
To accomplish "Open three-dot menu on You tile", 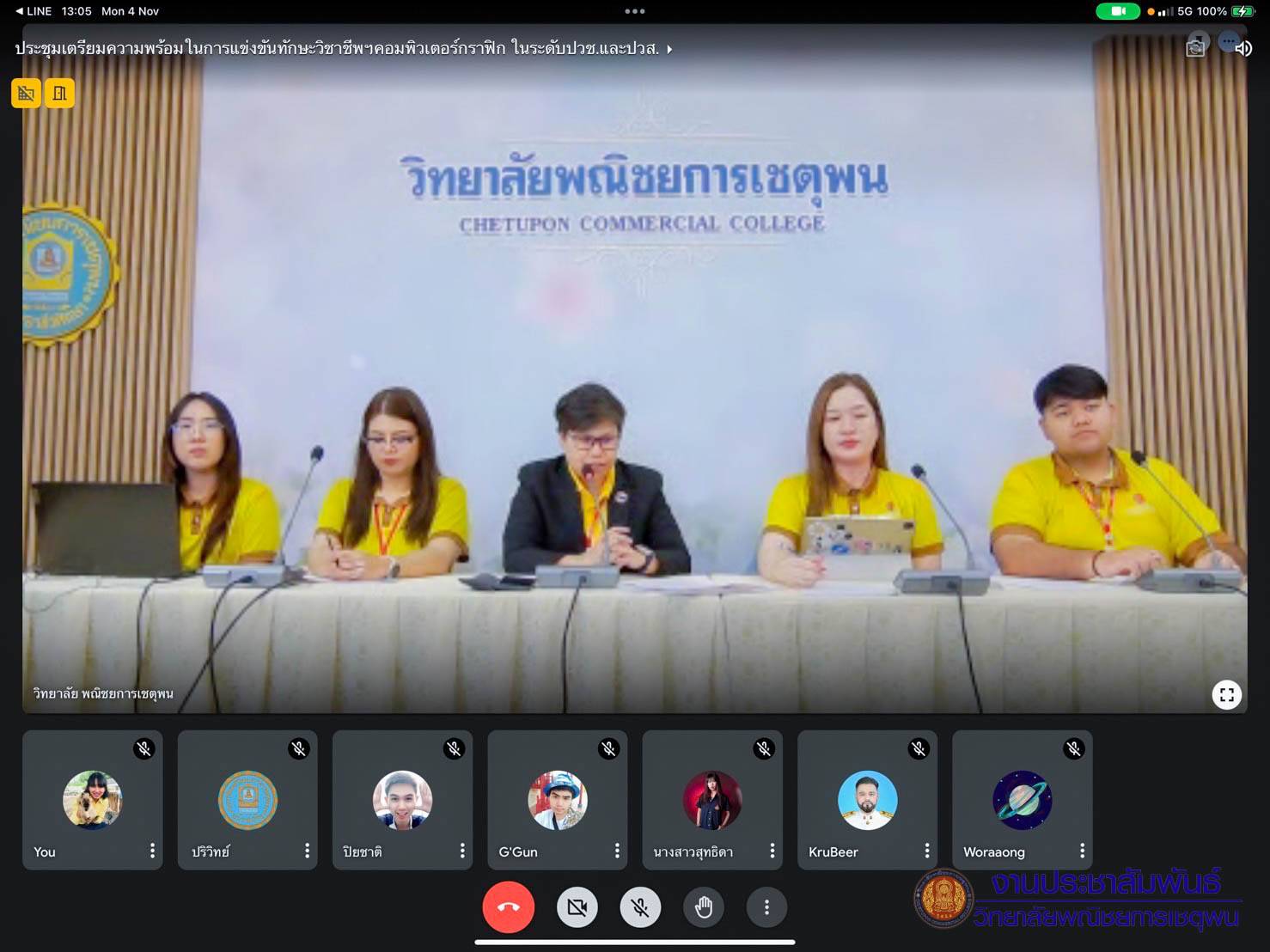I will click(x=152, y=851).
